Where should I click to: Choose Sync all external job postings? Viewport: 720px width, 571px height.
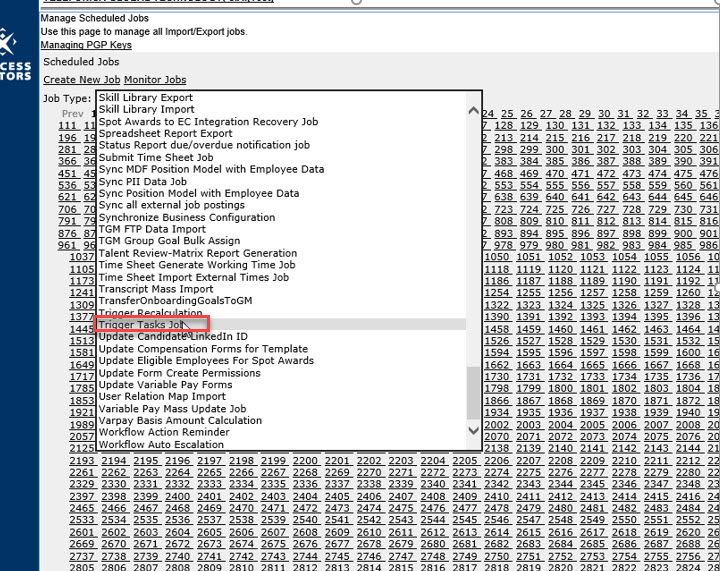172,205
